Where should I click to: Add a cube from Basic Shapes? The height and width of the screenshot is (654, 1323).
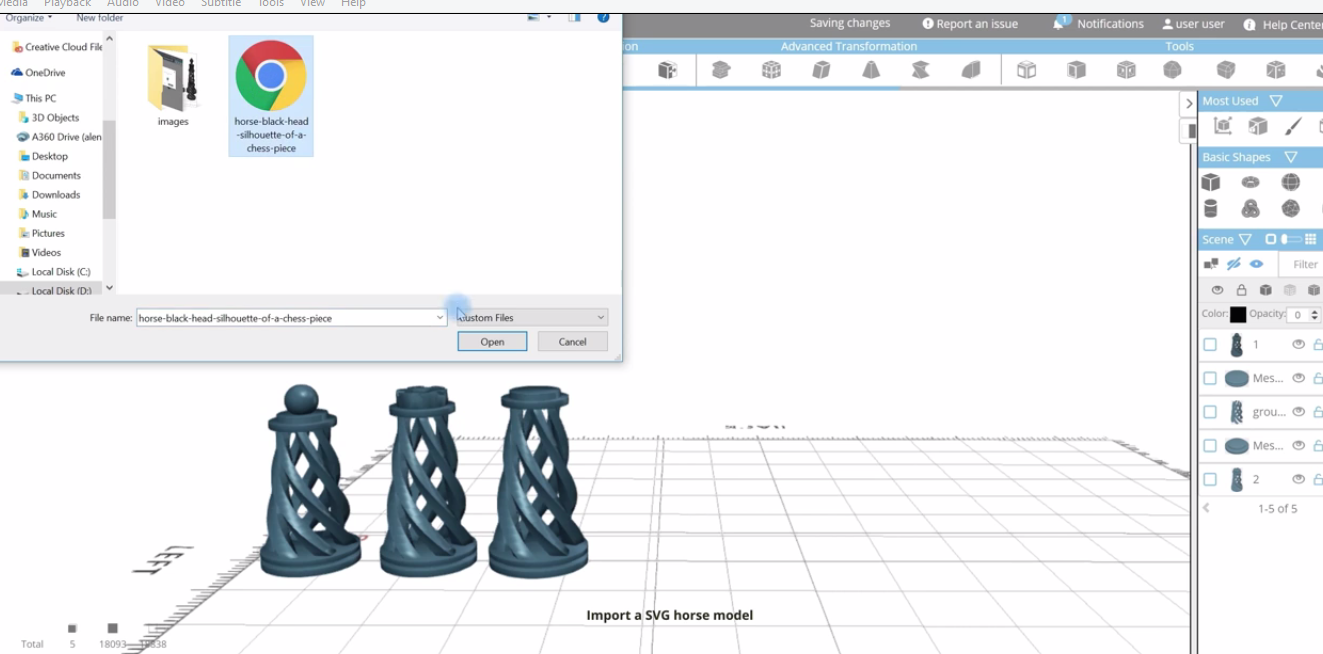pos(1211,182)
